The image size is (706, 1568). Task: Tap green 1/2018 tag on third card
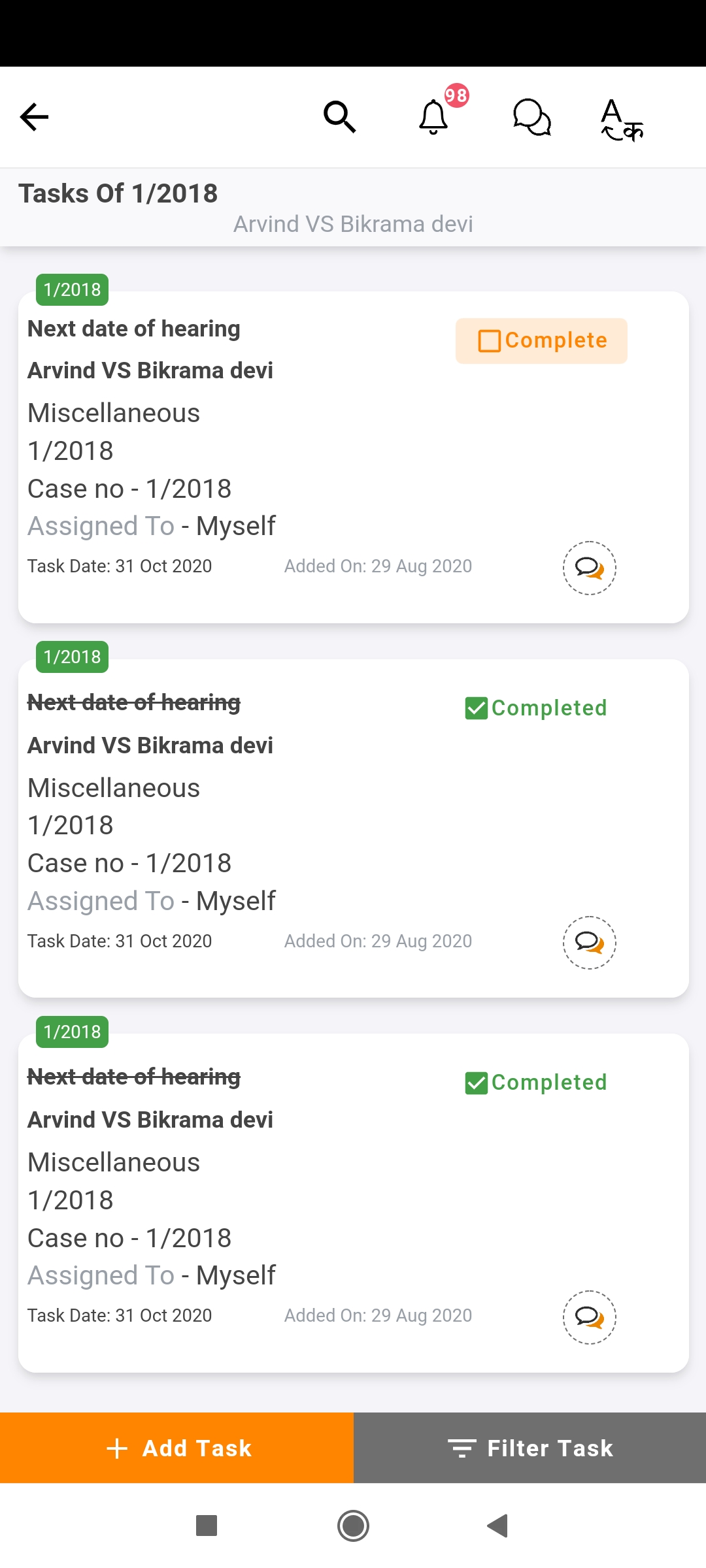coord(72,1032)
